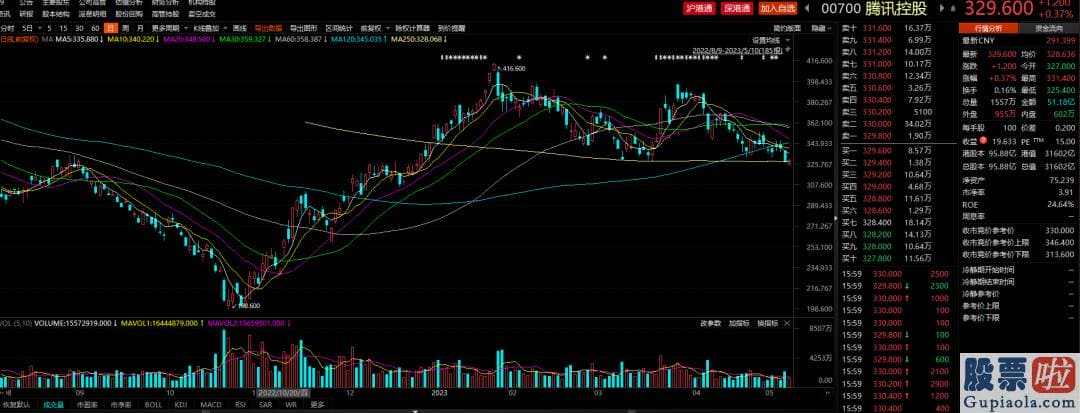Open the 高管持股 menu item
Image resolution: width=1080 pixels, height=413 pixels.
pyautogui.click(x=165, y=13)
